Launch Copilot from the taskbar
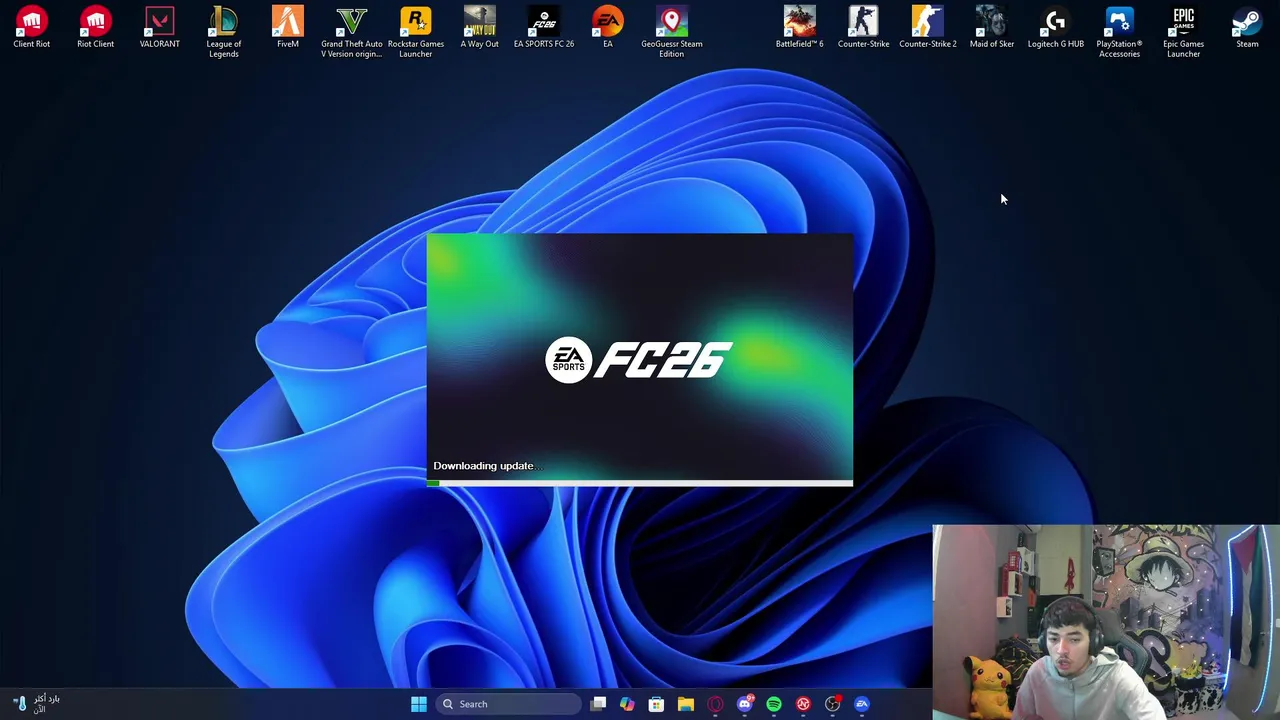The image size is (1280, 720). (627, 704)
